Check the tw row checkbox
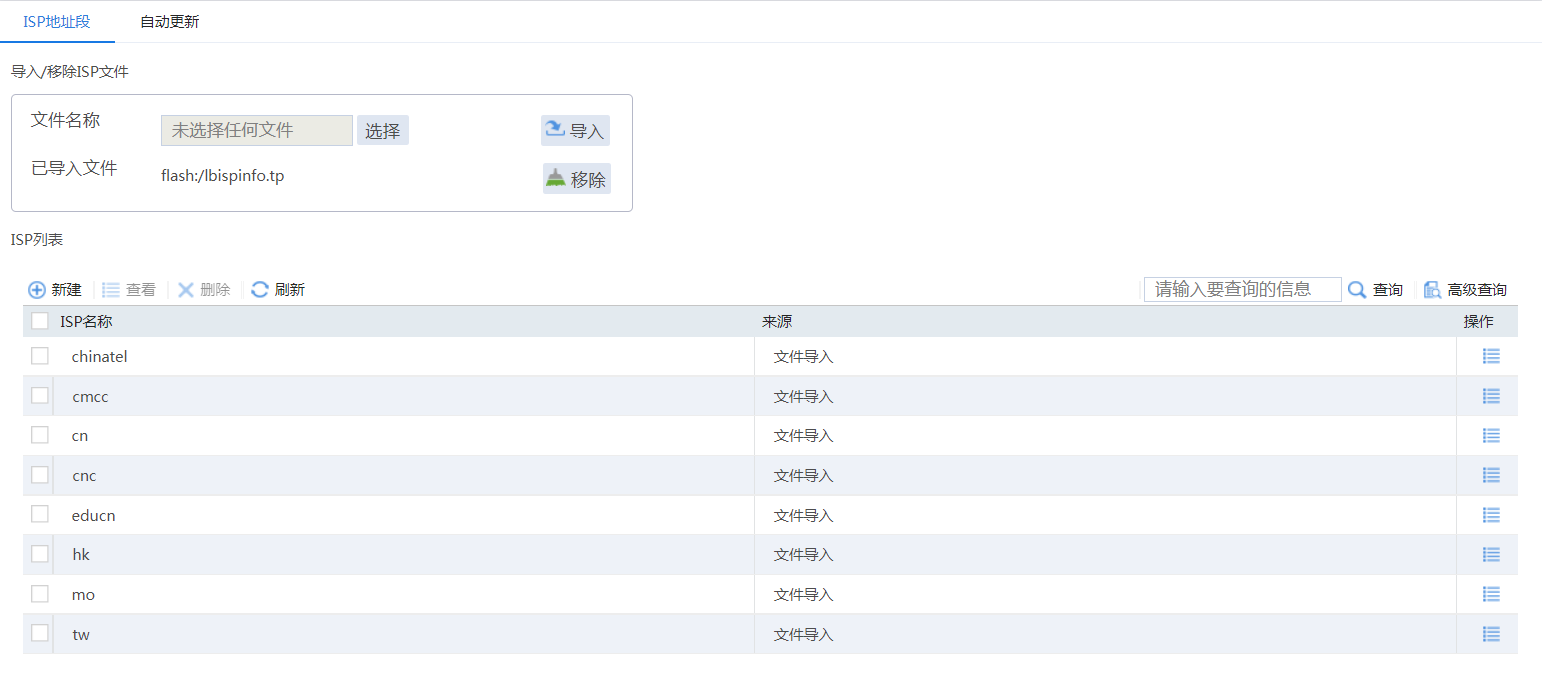1542x678 pixels. tap(40, 633)
